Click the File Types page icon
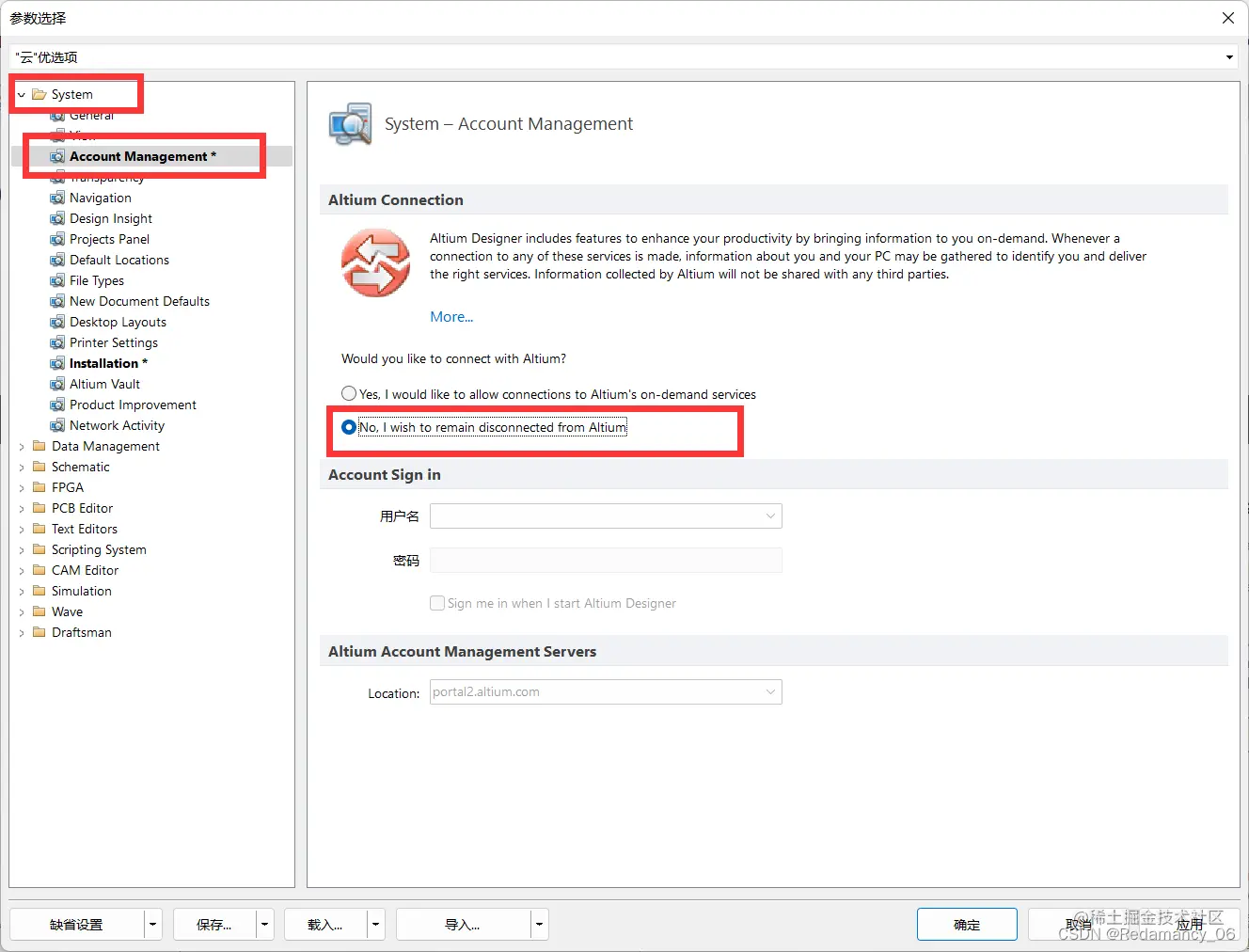The image size is (1249, 952). (57, 280)
